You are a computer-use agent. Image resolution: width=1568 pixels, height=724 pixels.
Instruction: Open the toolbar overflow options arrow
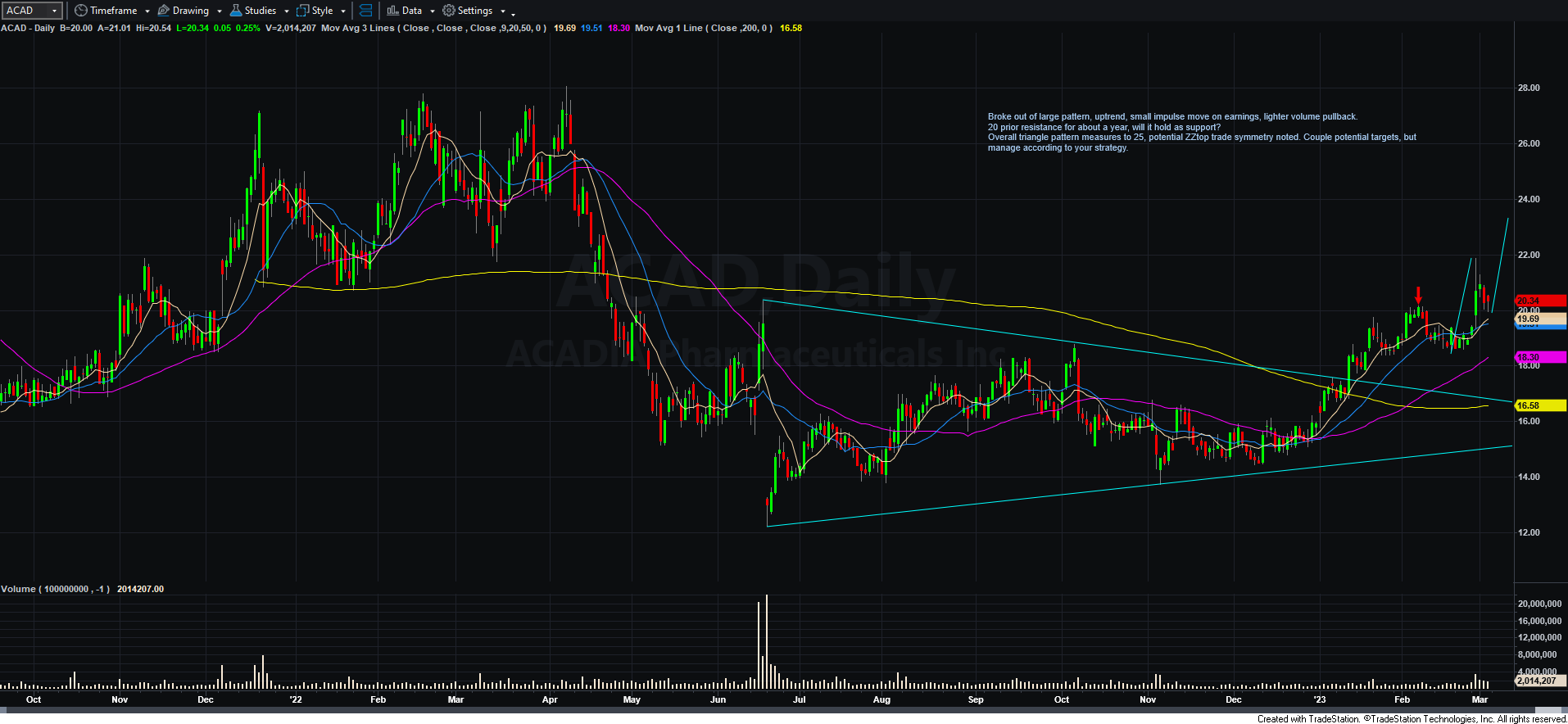514,13
